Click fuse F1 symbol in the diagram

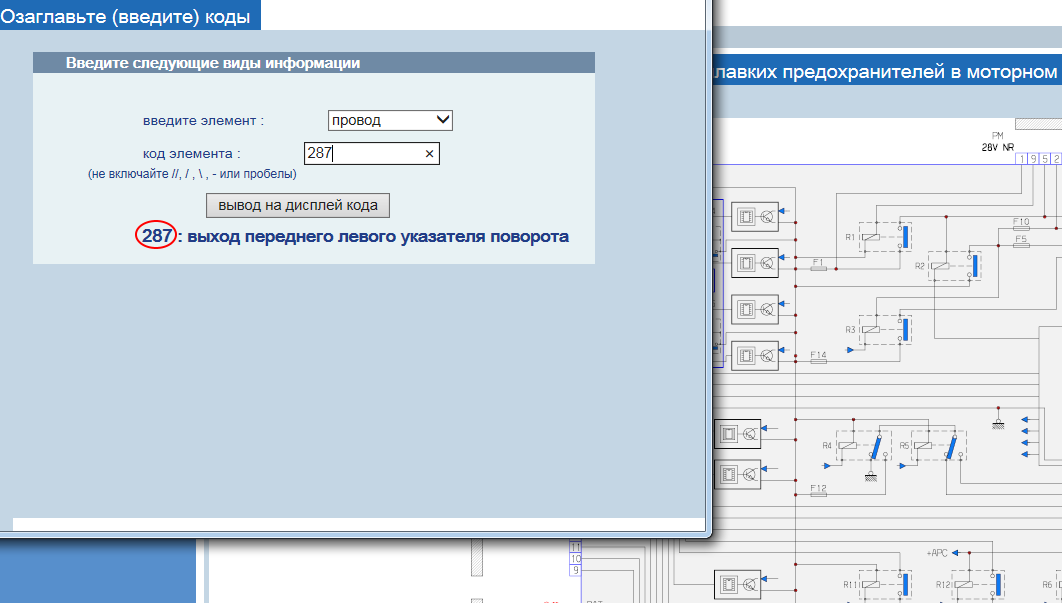[x=818, y=268]
